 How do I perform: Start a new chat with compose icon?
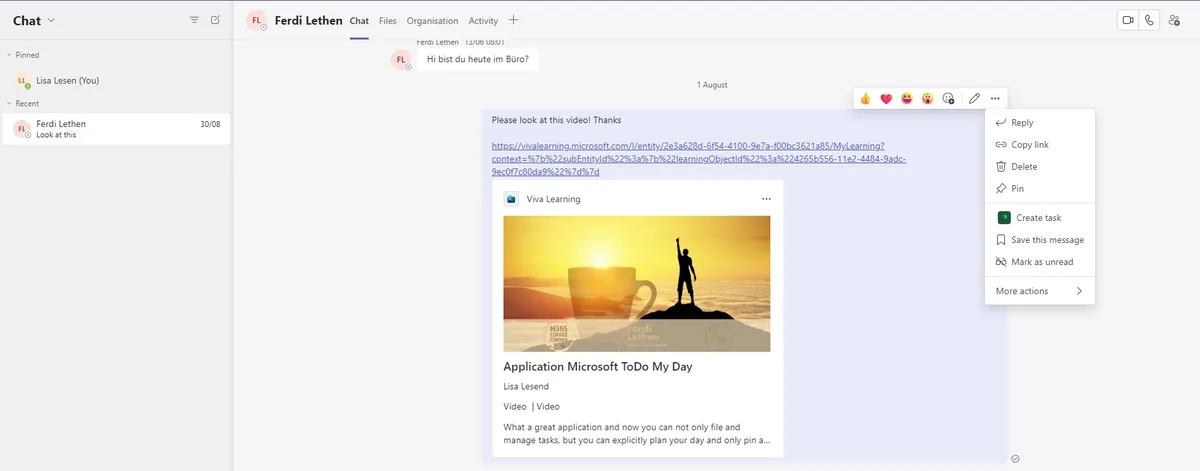point(215,20)
